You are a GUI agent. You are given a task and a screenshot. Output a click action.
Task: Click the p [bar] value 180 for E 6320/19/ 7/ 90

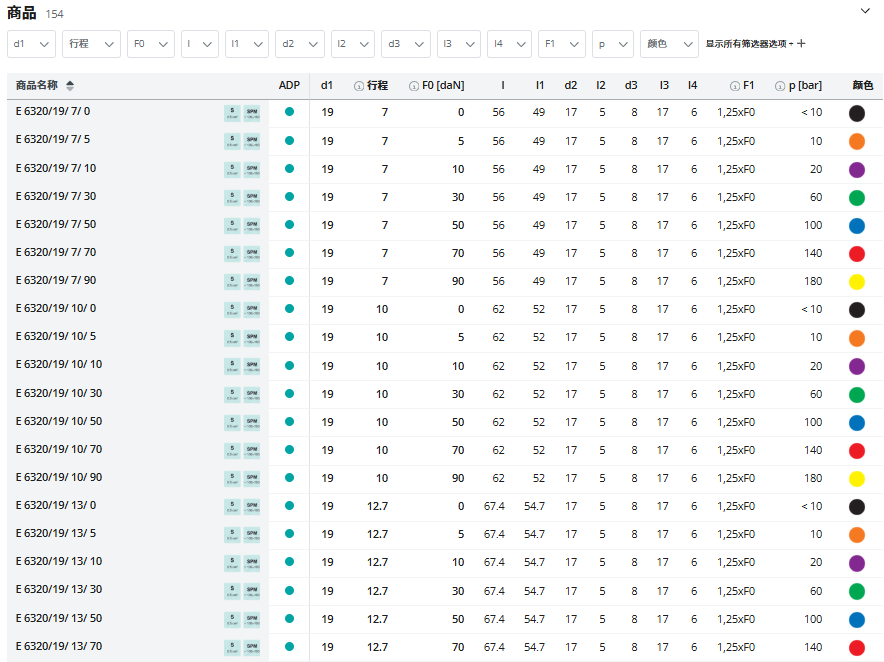click(x=813, y=281)
